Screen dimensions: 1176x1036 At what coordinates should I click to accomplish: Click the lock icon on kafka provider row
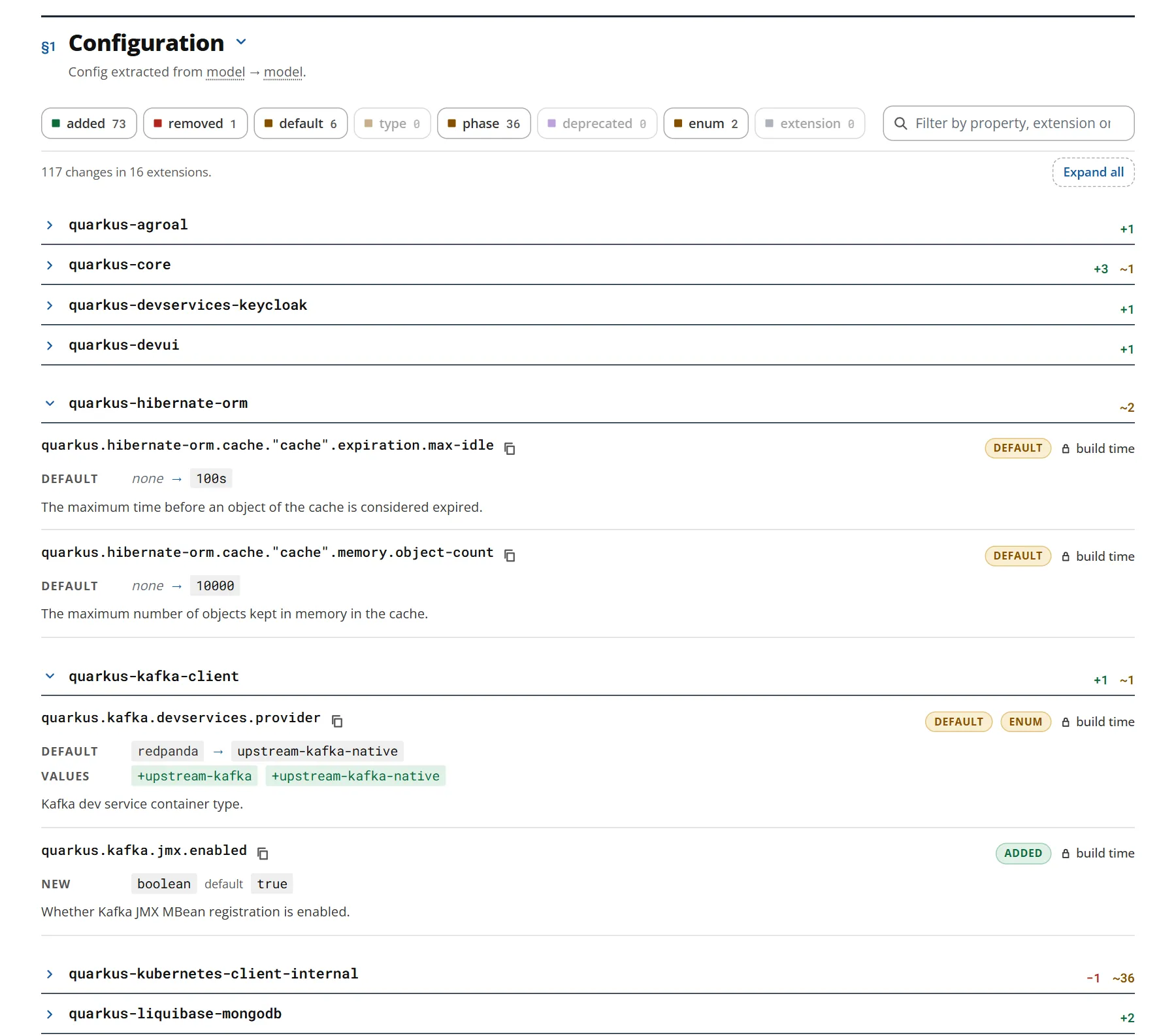tap(1066, 722)
